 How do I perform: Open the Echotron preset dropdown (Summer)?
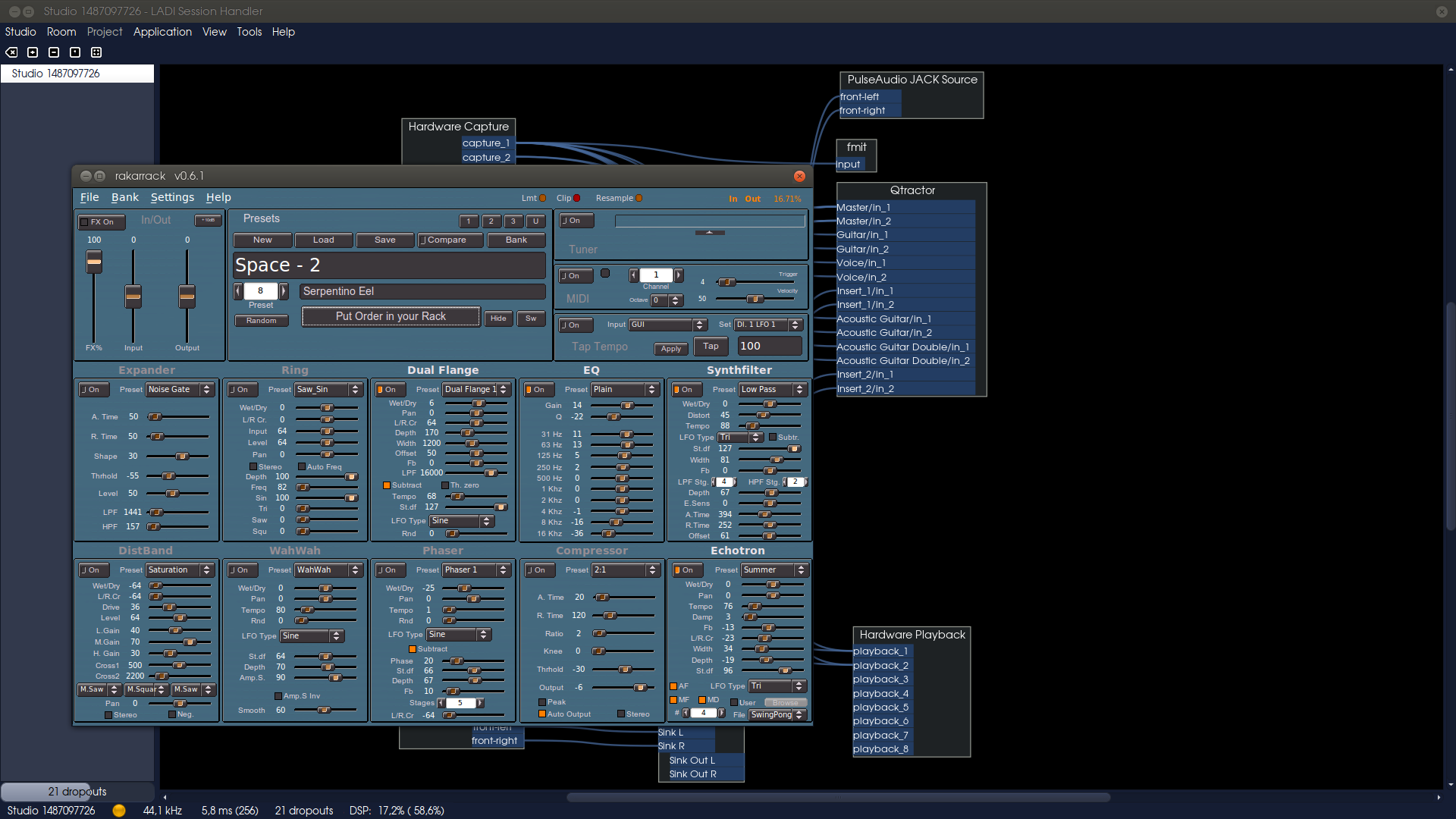(774, 570)
